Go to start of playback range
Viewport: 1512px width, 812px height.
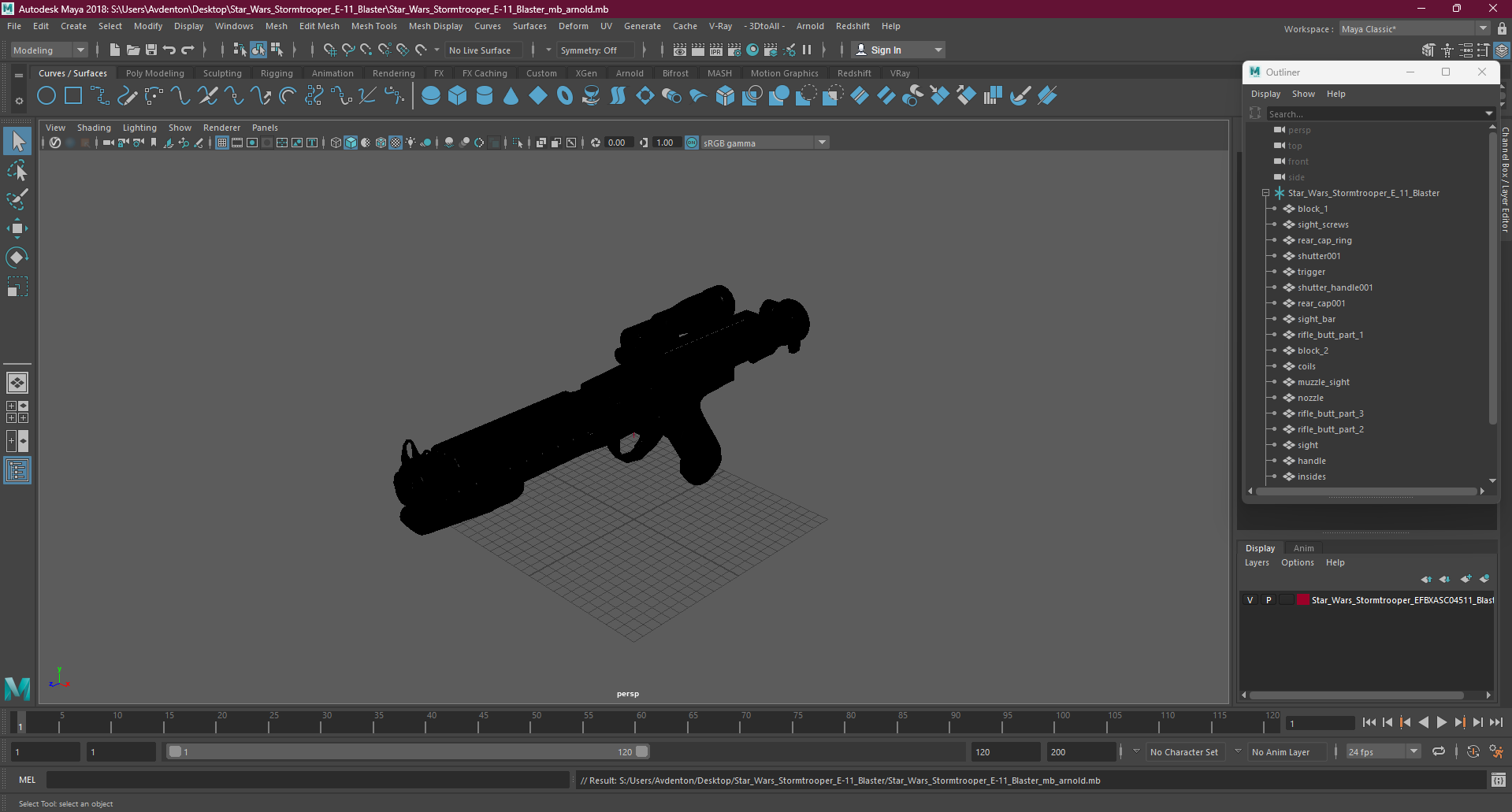[1369, 722]
